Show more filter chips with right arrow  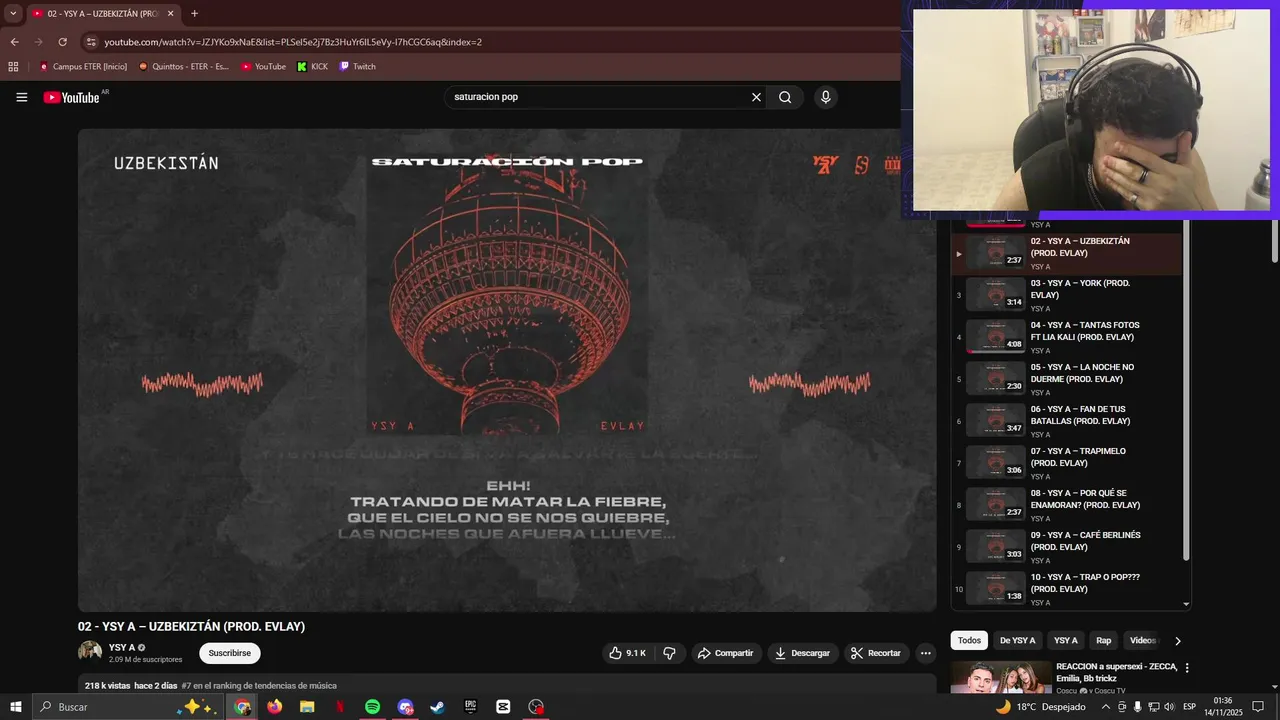click(1177, 641)
